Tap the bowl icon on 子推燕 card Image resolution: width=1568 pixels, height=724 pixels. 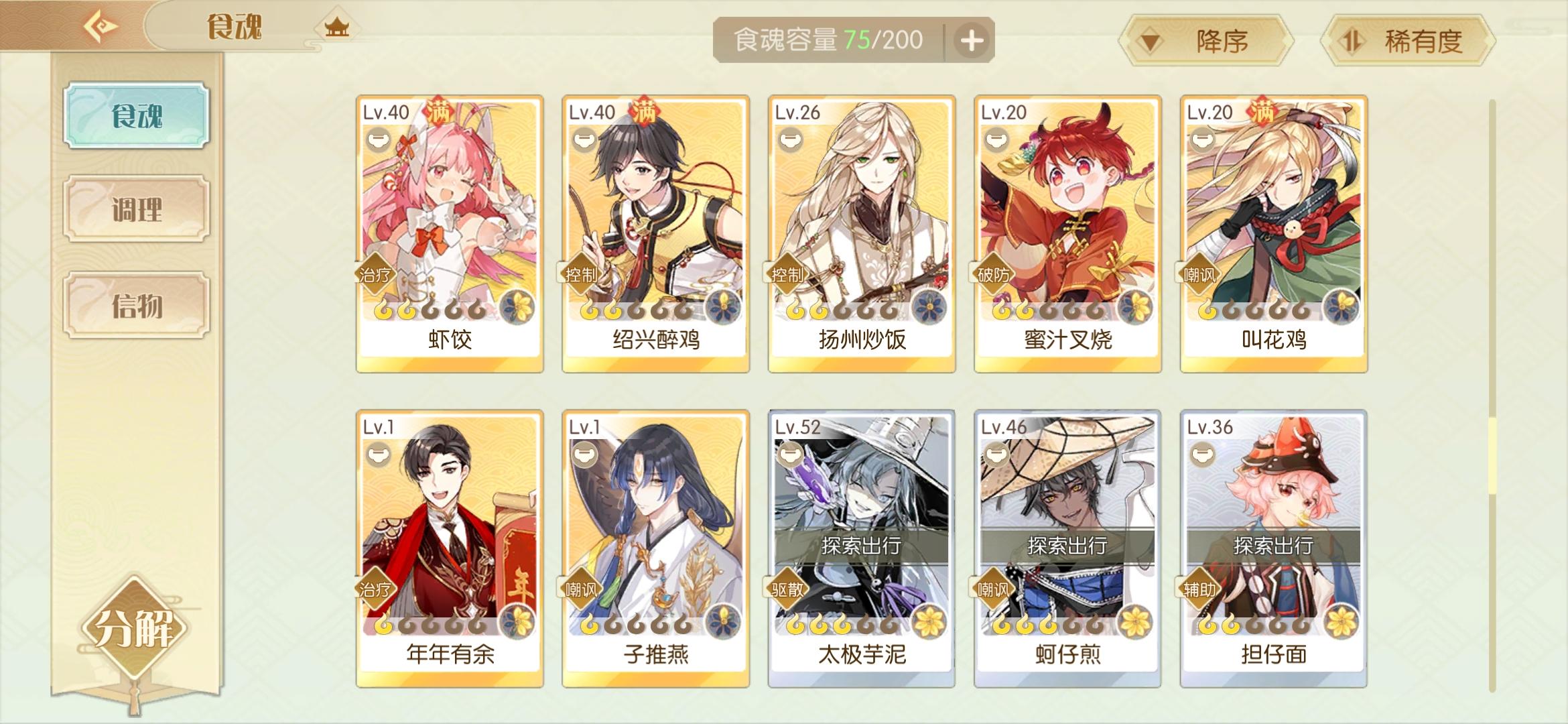click(x=585, y=455)
